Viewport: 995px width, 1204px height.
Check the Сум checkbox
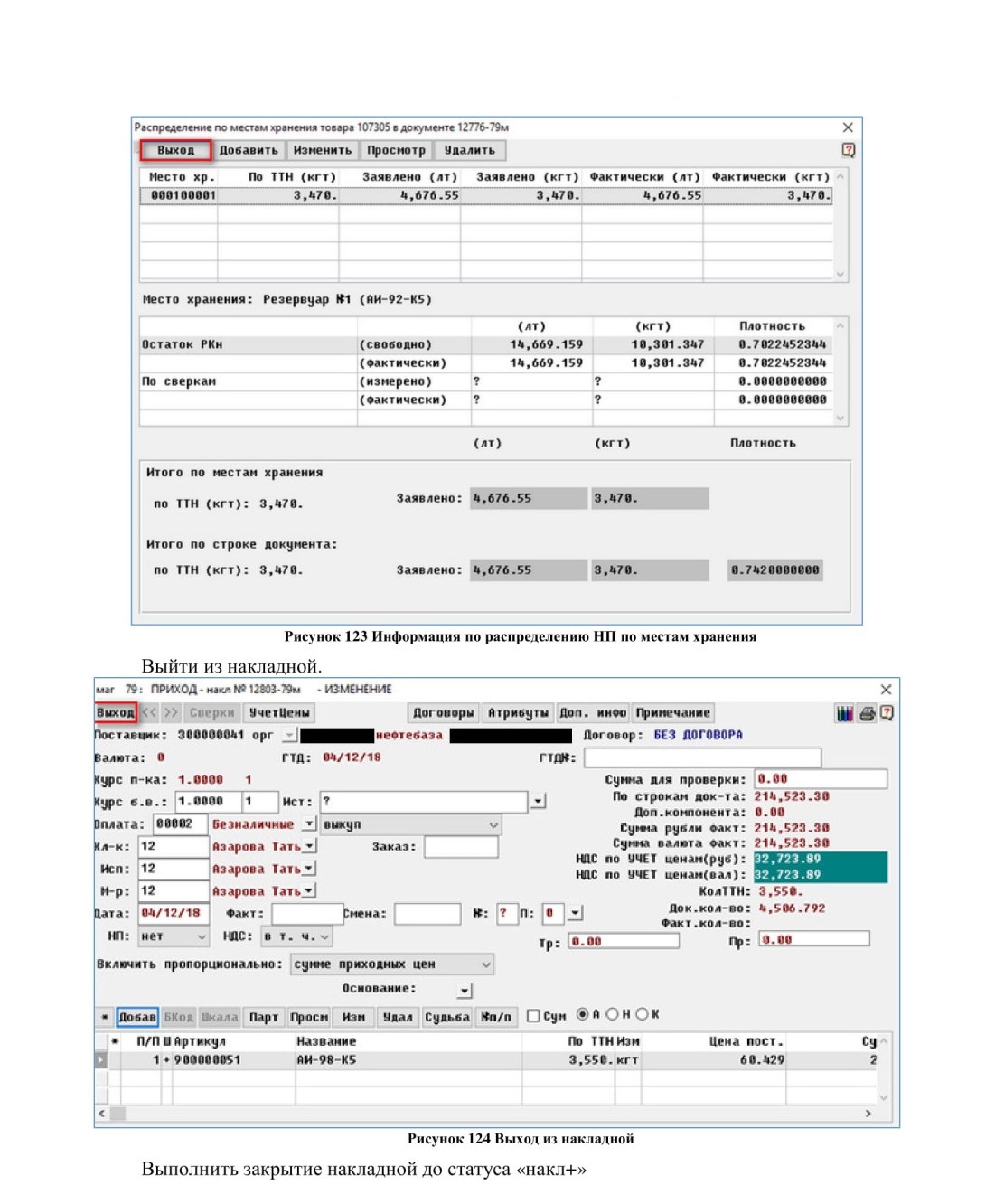pyautogui.click(x=532, y=1016)
